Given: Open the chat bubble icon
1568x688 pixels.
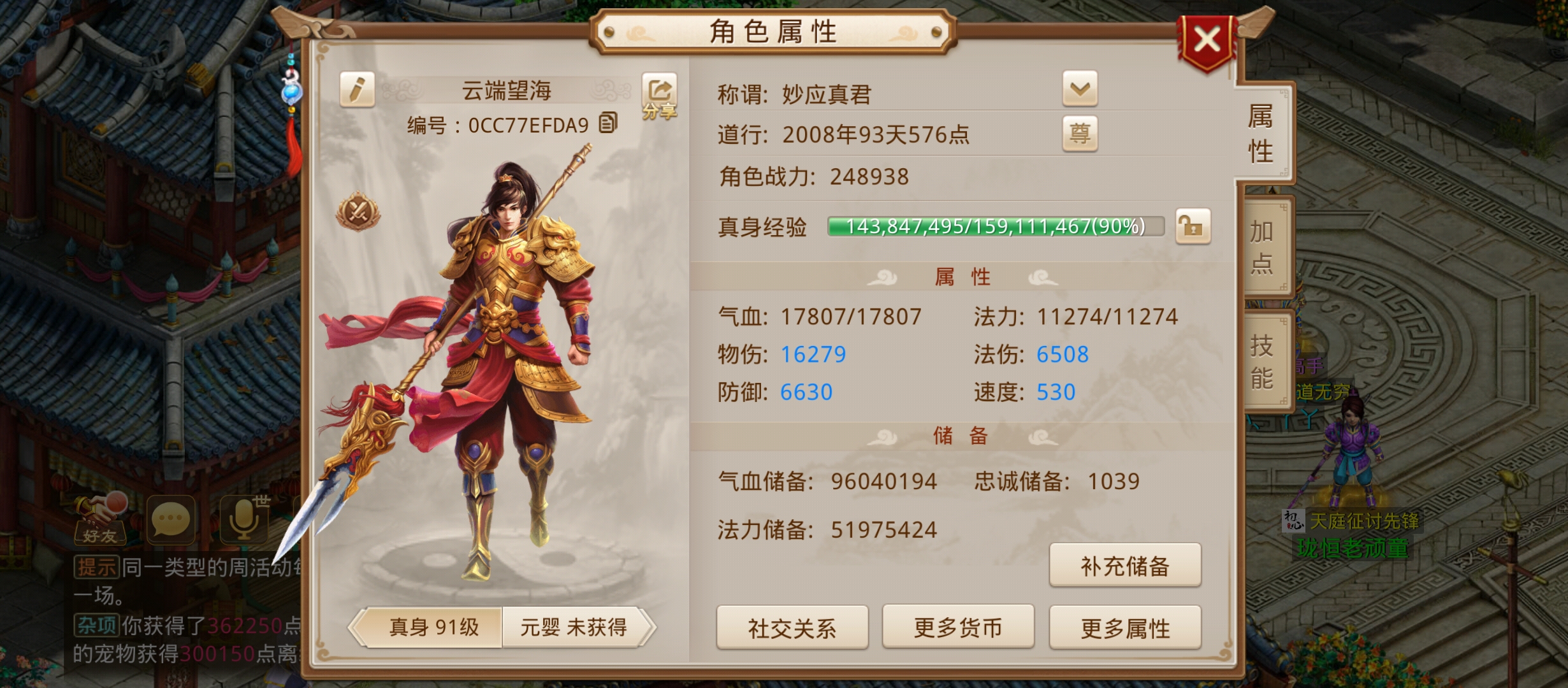Looking at the screenshot, I should (x=171, y=520).
